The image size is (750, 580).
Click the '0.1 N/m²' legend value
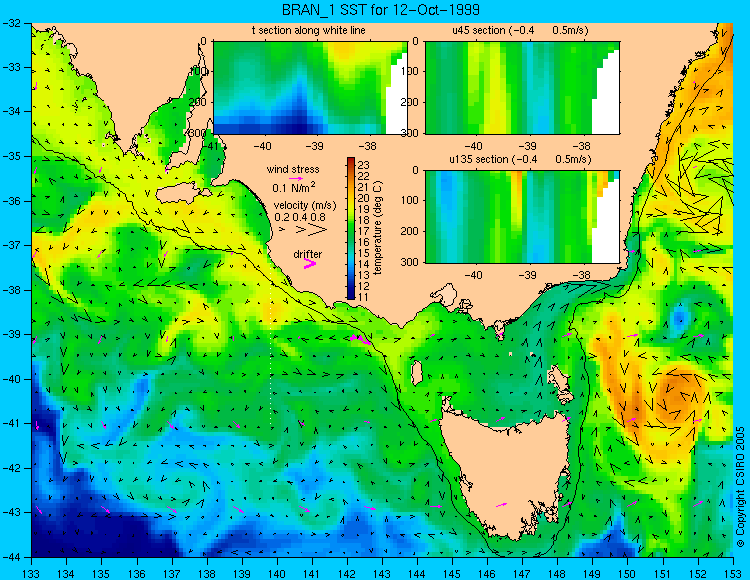(x=293, y=187)
